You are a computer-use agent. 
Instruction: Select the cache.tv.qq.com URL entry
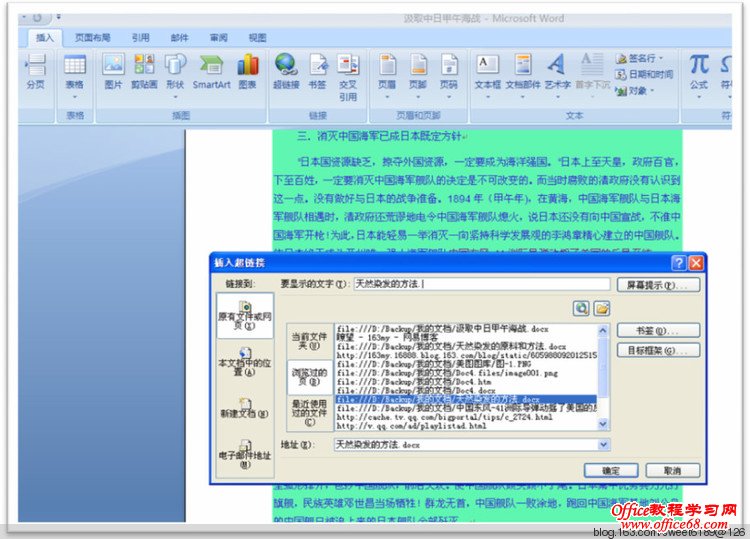click(x=466, y=417)
